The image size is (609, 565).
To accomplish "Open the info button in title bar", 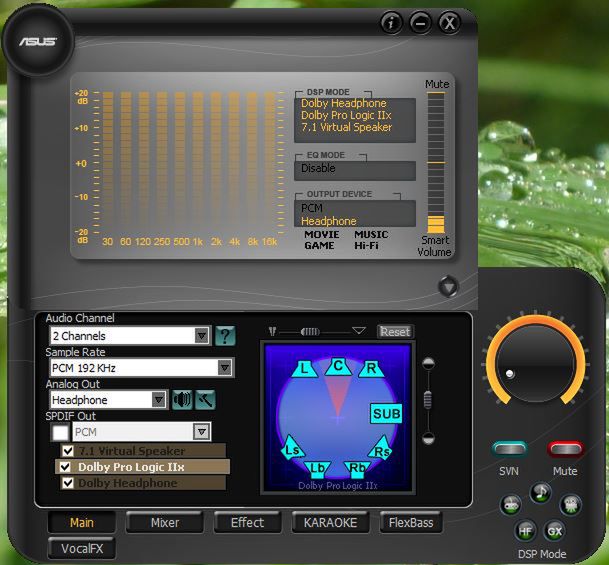I will 391,23.
